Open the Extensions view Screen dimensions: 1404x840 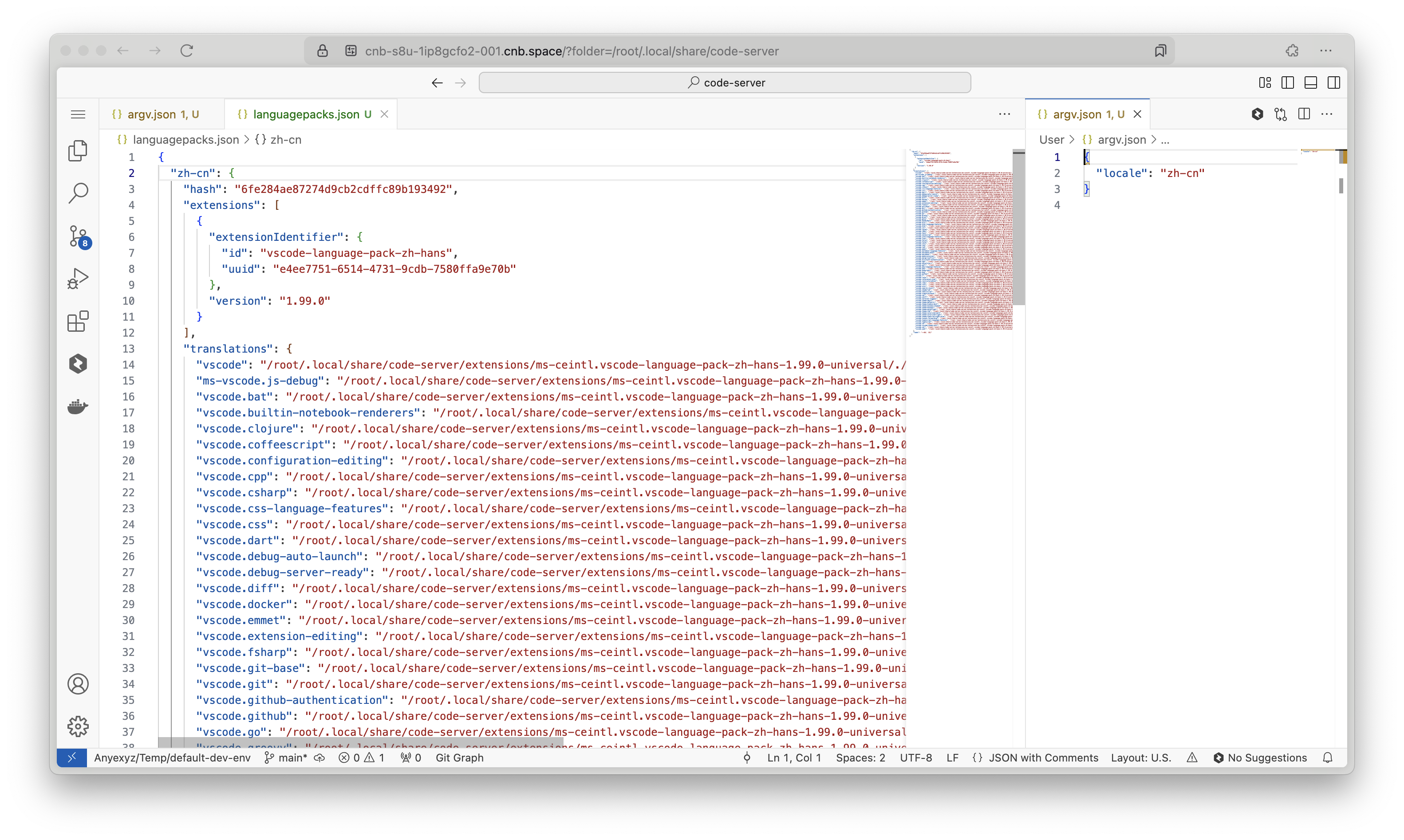[x=78, y=321]
